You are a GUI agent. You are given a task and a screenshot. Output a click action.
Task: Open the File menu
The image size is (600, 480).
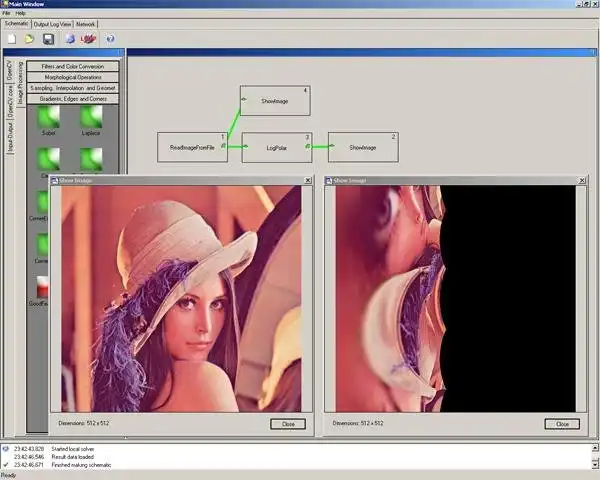pyautogui.click(x=7, y=13)
